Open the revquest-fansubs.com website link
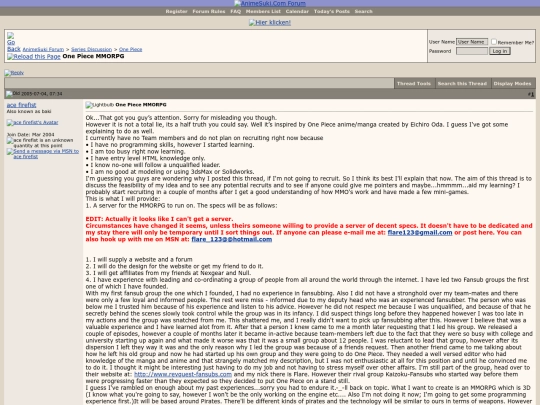The height and width of the screenshot is (405, 540). click(183, 374)
